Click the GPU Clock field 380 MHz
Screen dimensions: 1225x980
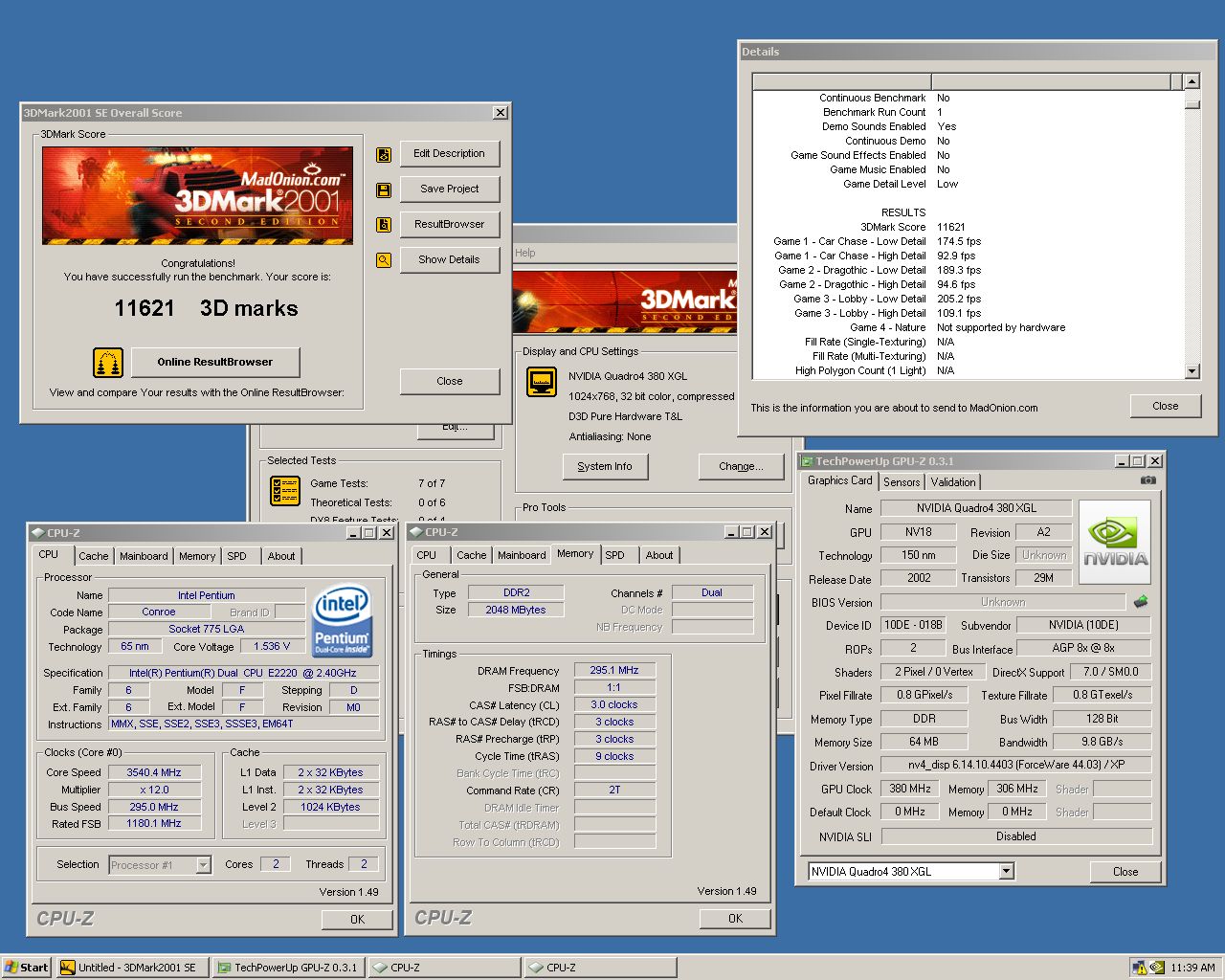[909, 790]
